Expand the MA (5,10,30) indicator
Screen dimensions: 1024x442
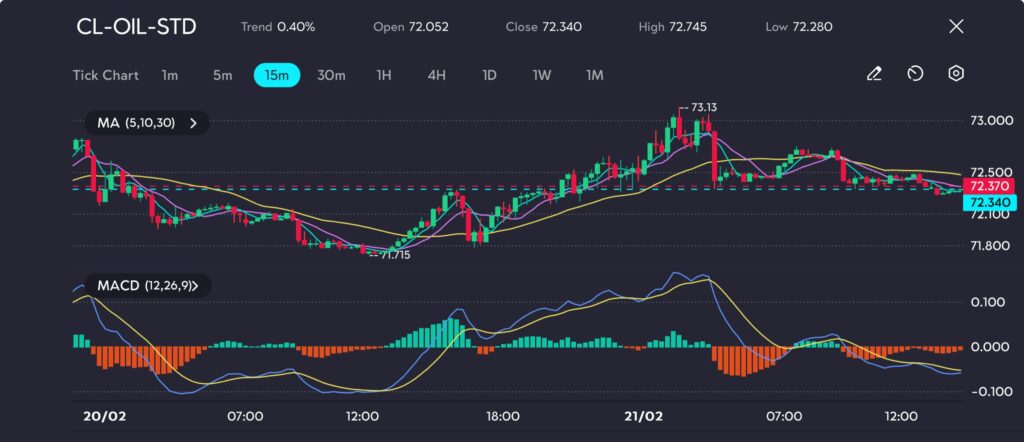coord(147,123)
